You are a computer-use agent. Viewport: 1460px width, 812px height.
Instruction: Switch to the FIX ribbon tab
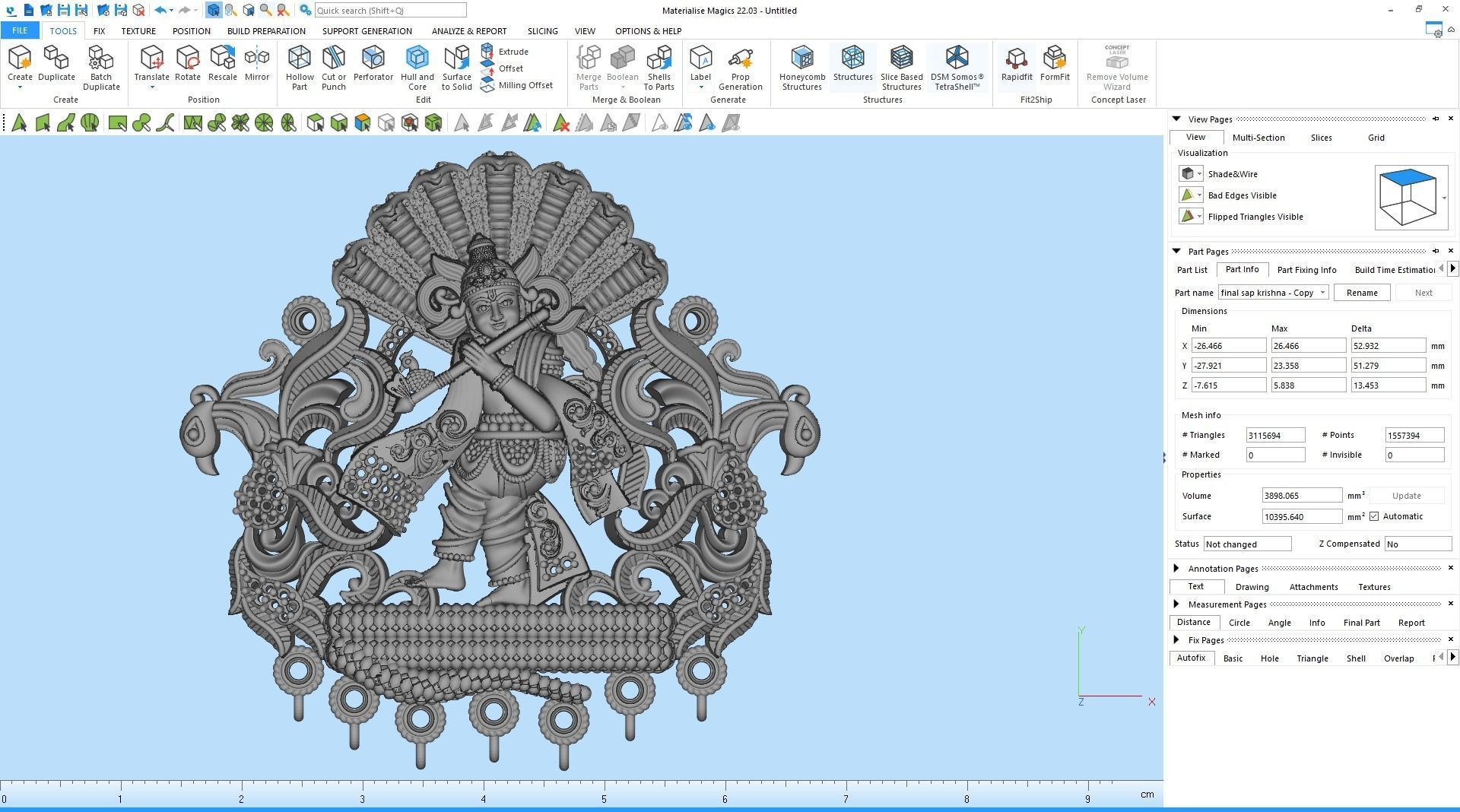[99, 31]
